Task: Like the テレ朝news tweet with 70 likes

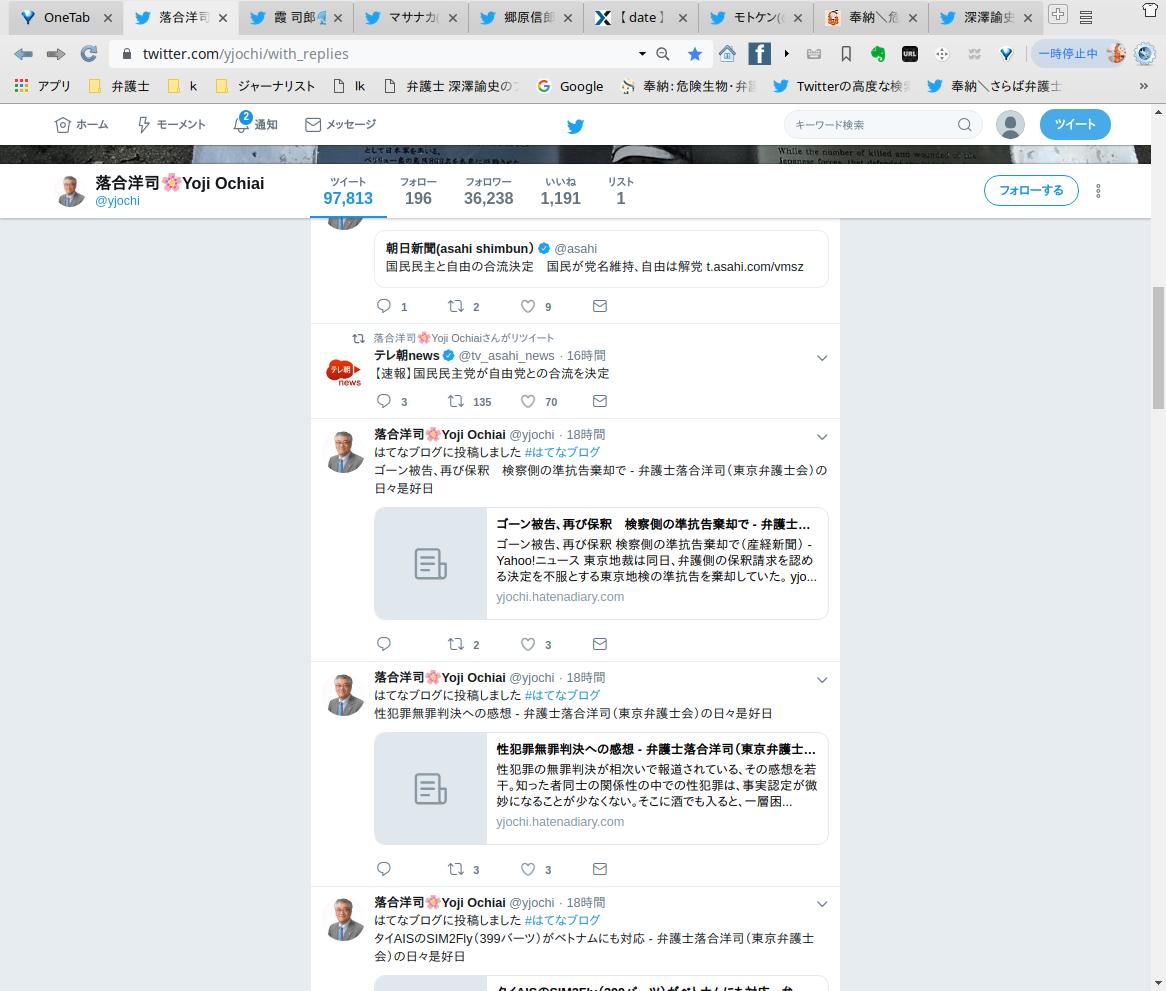Action: coord(527,401)
